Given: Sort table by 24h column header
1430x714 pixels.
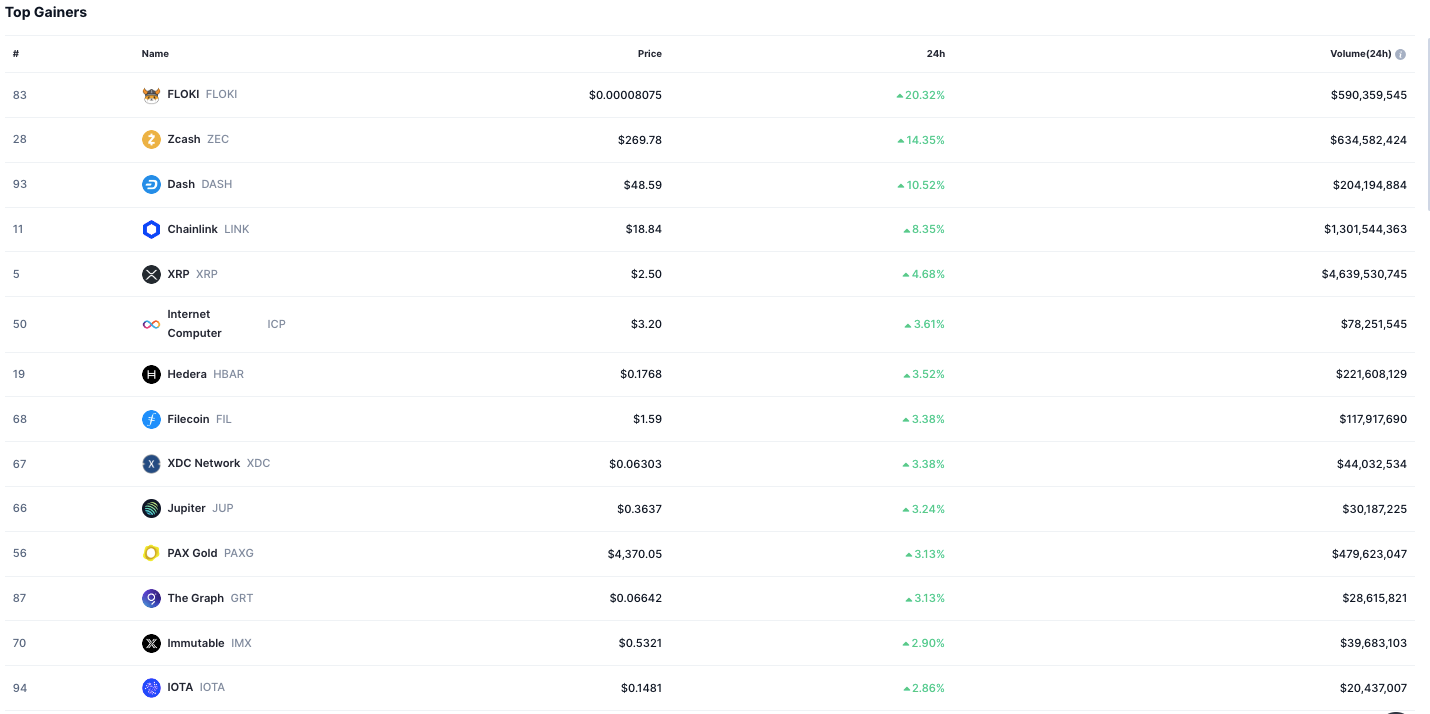Looking at the screenshot, I should tap(935, 54).
